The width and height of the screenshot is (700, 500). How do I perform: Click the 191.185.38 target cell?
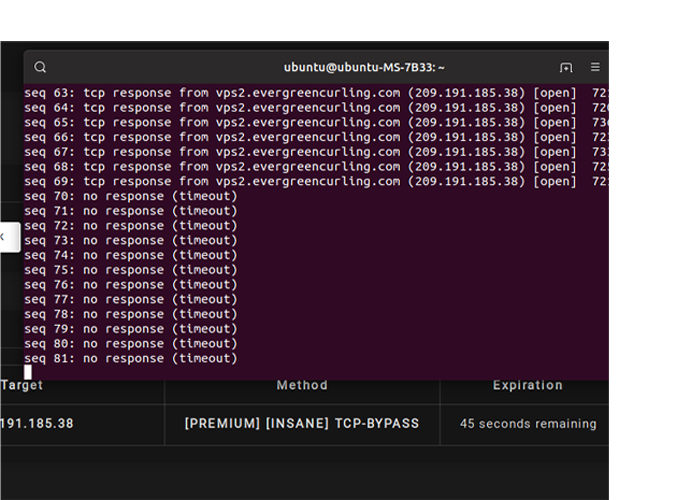pyautogui.click(x=36, y=423)
